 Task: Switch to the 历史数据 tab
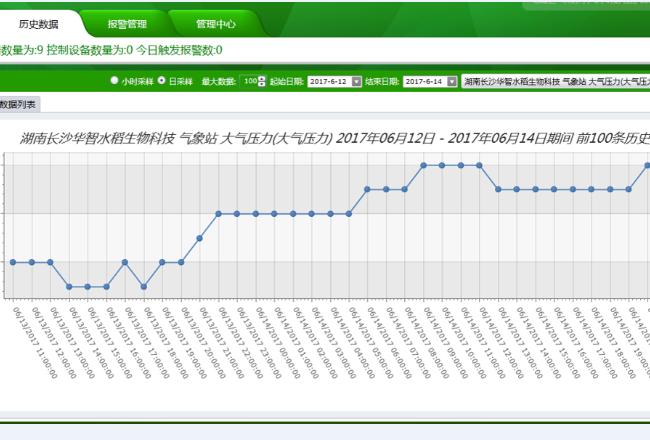[x=39, y=23]
